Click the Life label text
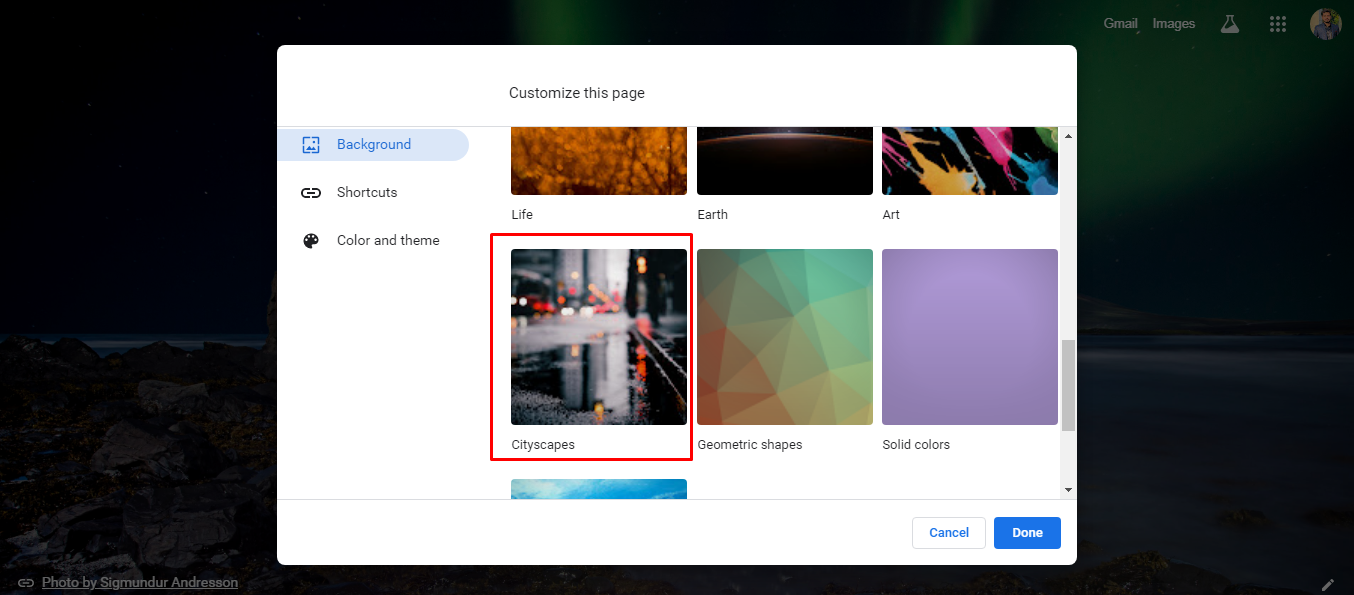1354x595 pixels. 522,215
